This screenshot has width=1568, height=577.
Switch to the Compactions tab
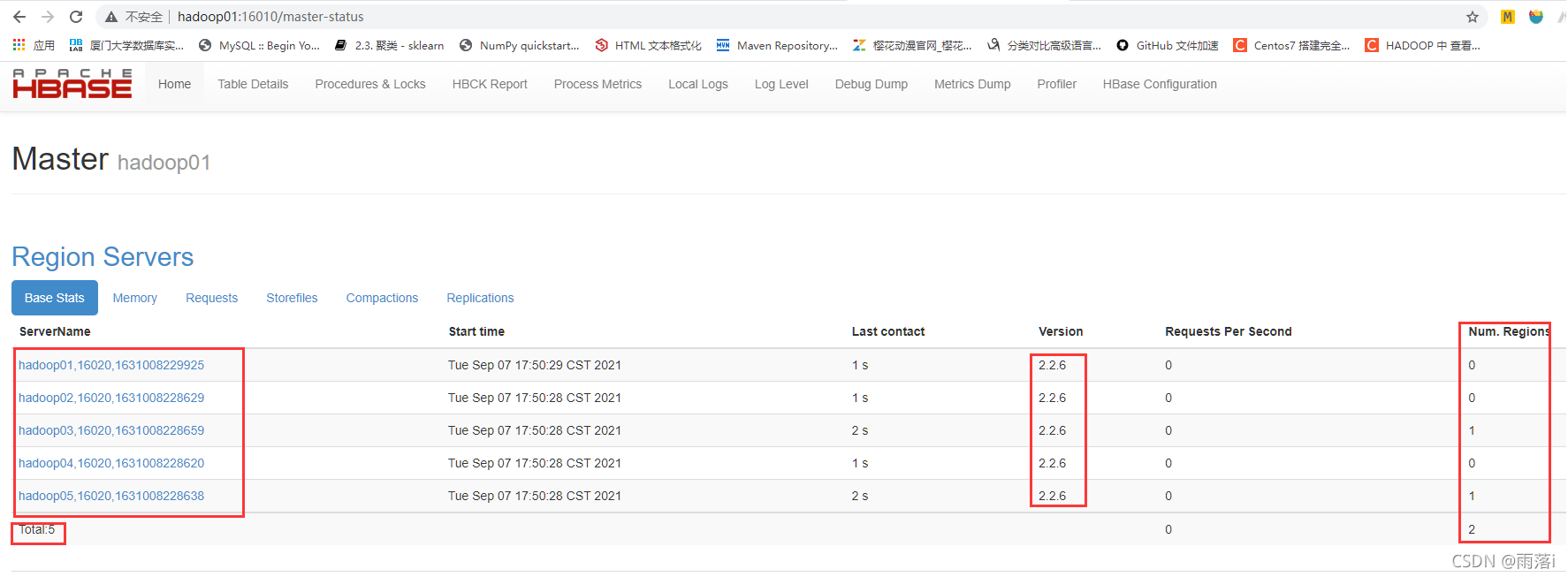coord(382,298)
